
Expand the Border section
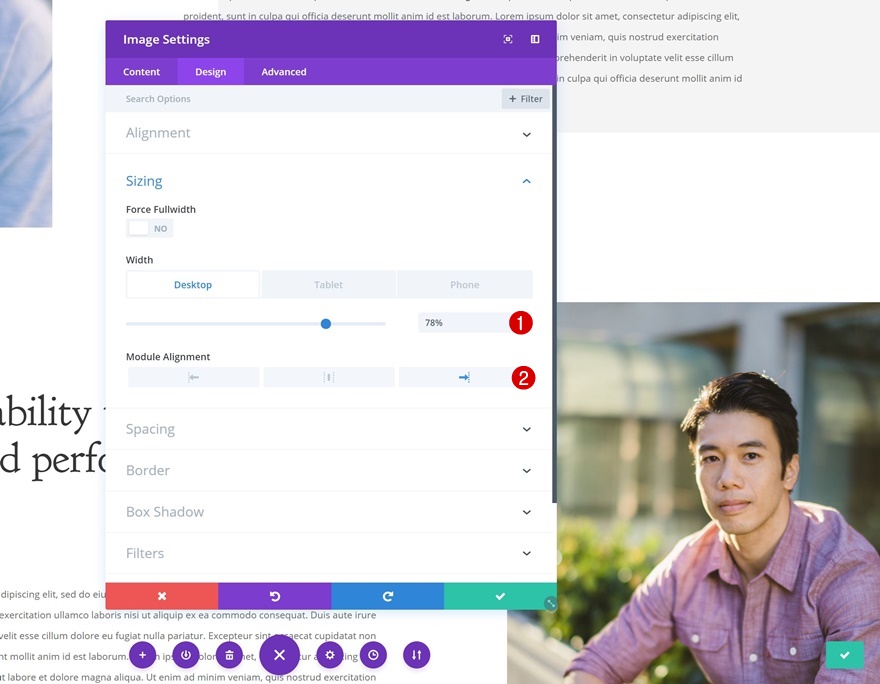328,471
